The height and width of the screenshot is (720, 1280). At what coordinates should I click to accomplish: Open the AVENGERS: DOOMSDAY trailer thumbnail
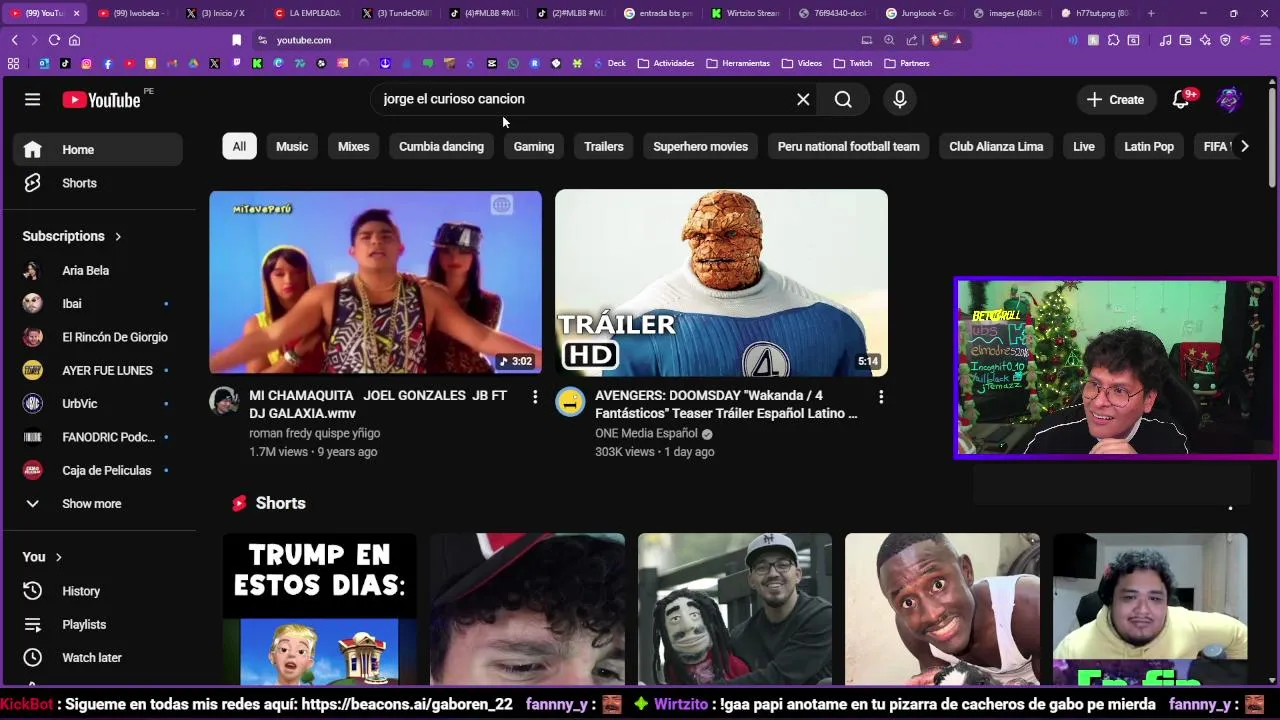(721, 282)
